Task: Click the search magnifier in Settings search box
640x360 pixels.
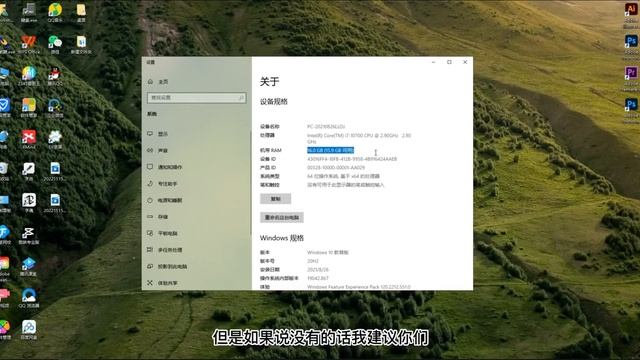Action: (241, 98)
